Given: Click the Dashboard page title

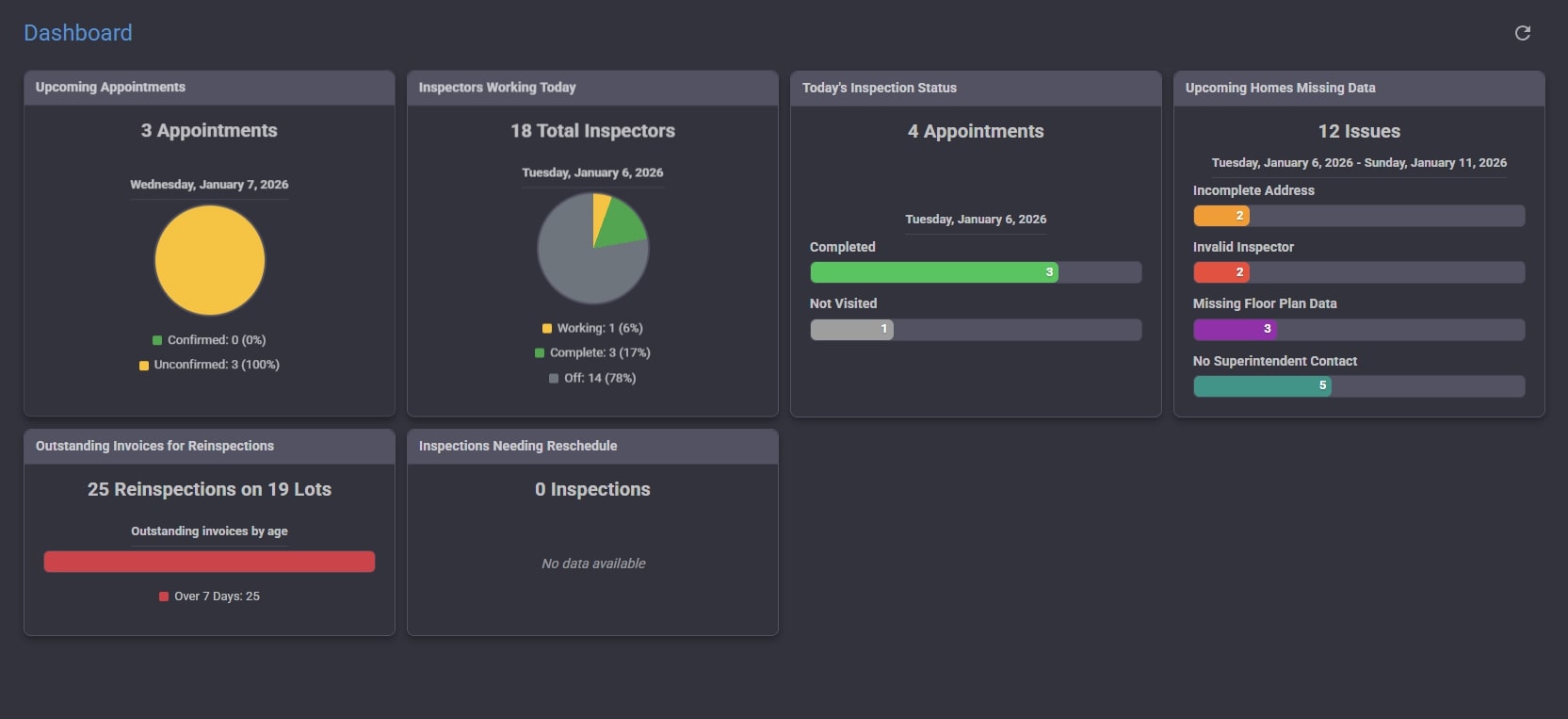Looking at the screenshot, I should [x=78, y=33].
